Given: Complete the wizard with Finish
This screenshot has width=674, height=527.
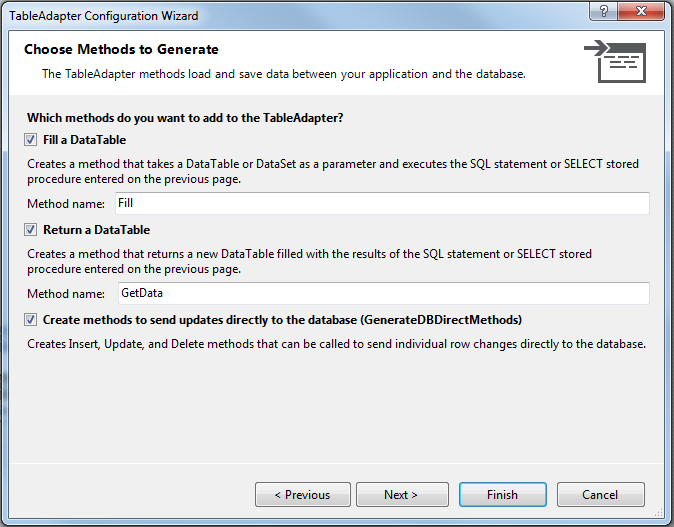Looking at the screenshot, I should [502, 495].
